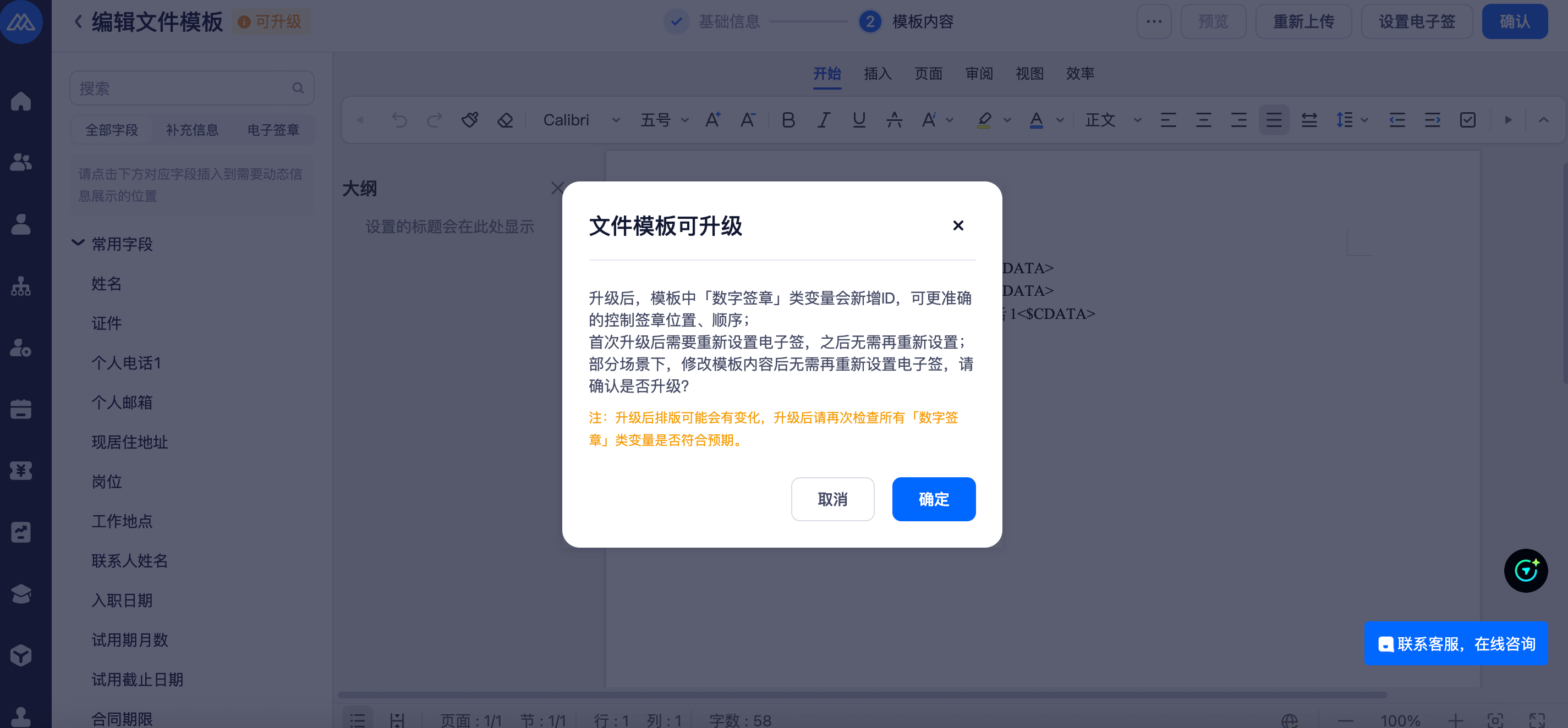Click the decrease font size icon

tap(748, 120)
